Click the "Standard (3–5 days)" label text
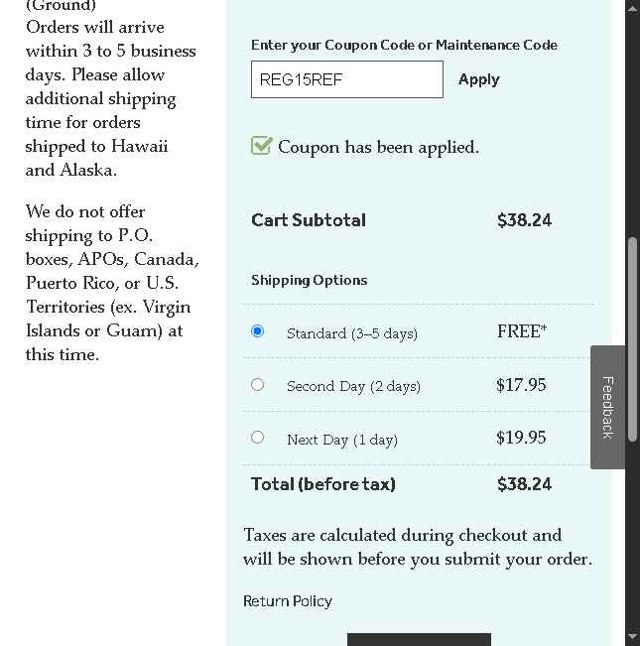This screenshot has height=646, width=640. [x=352, y=333]
